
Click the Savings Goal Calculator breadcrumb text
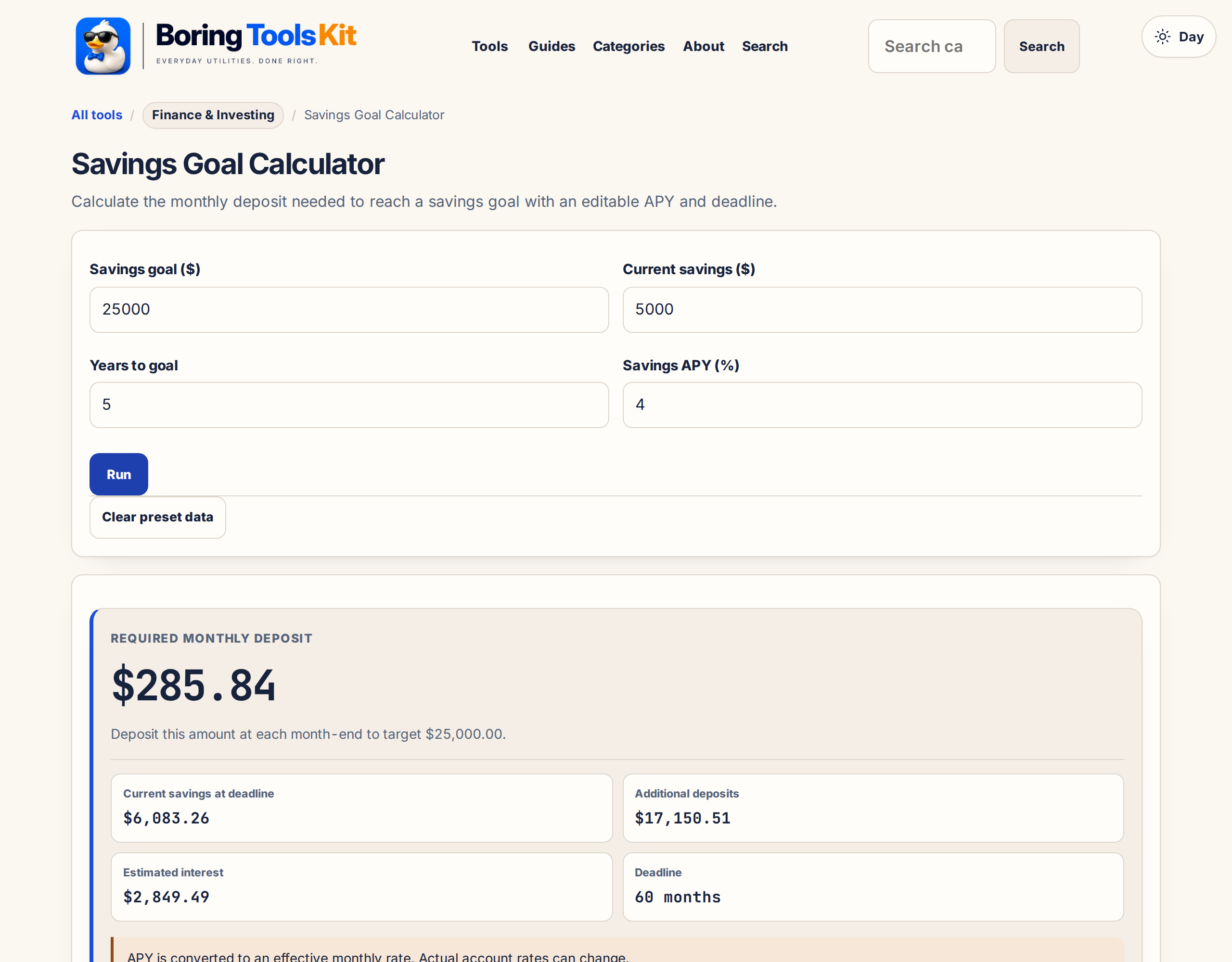374,115
